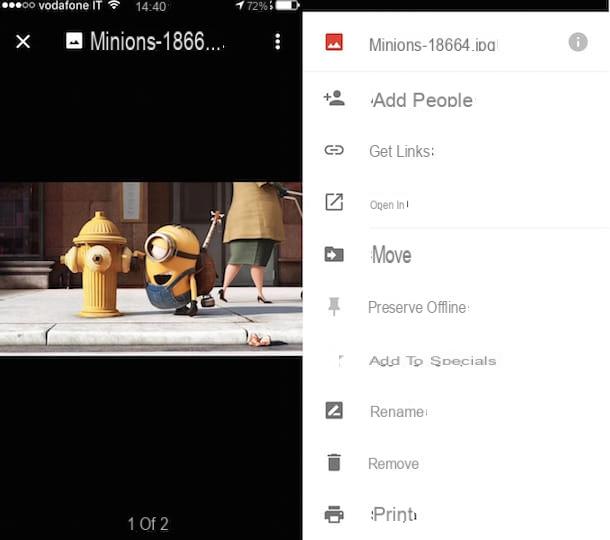Viewport: 610px width, 540px height.
Task: Tap the Minions-1866... title text
Action: click(x=157, y=41)
